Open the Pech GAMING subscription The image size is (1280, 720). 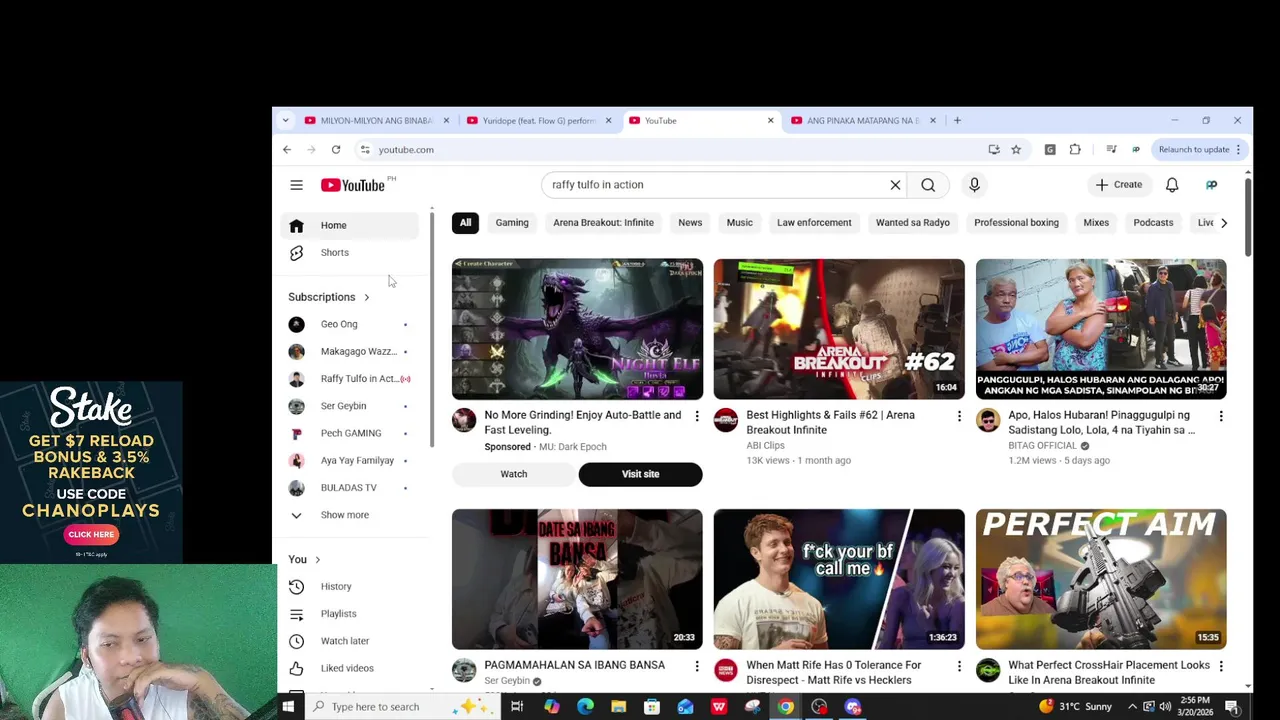point(350,433)
